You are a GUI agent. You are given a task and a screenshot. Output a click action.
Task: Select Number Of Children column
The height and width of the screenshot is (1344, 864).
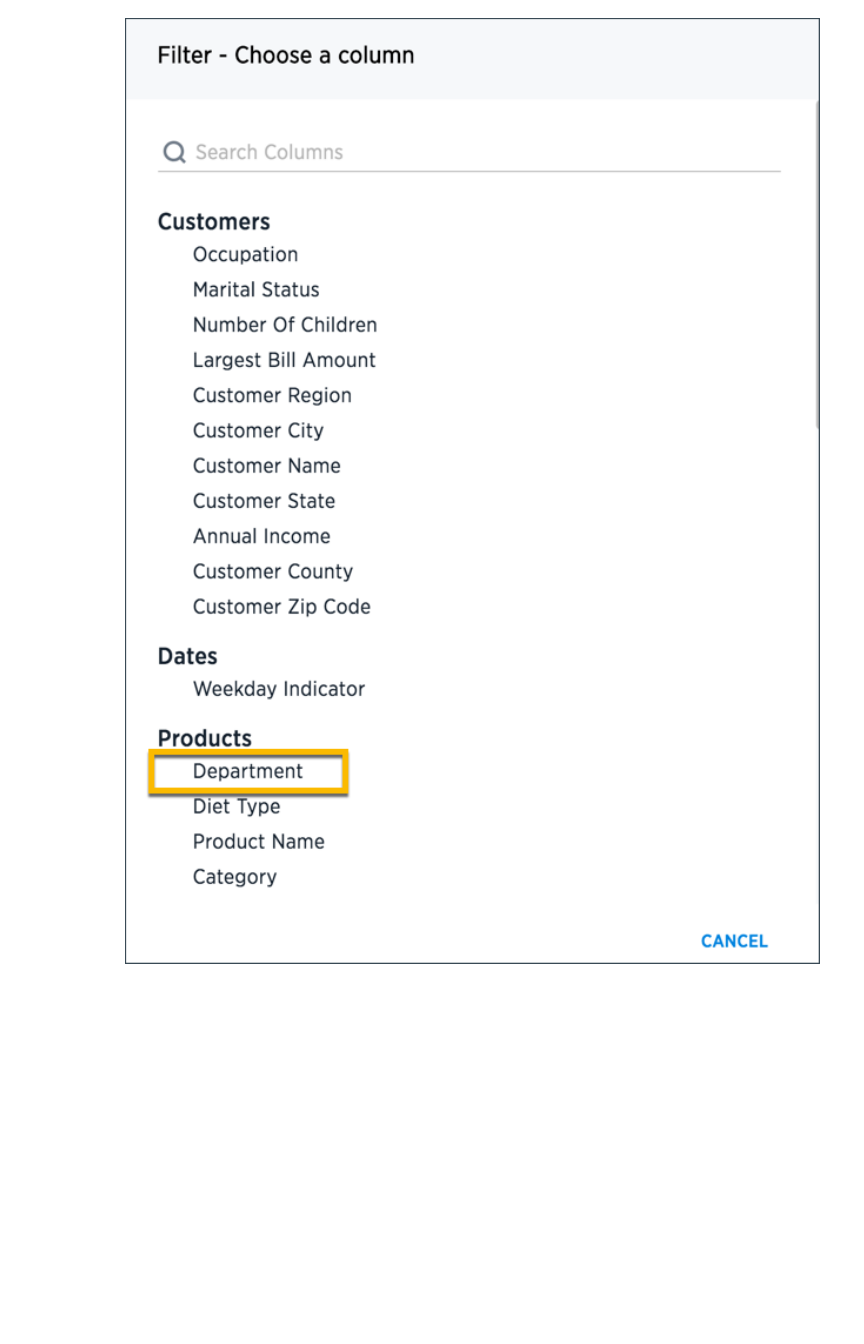285,325
